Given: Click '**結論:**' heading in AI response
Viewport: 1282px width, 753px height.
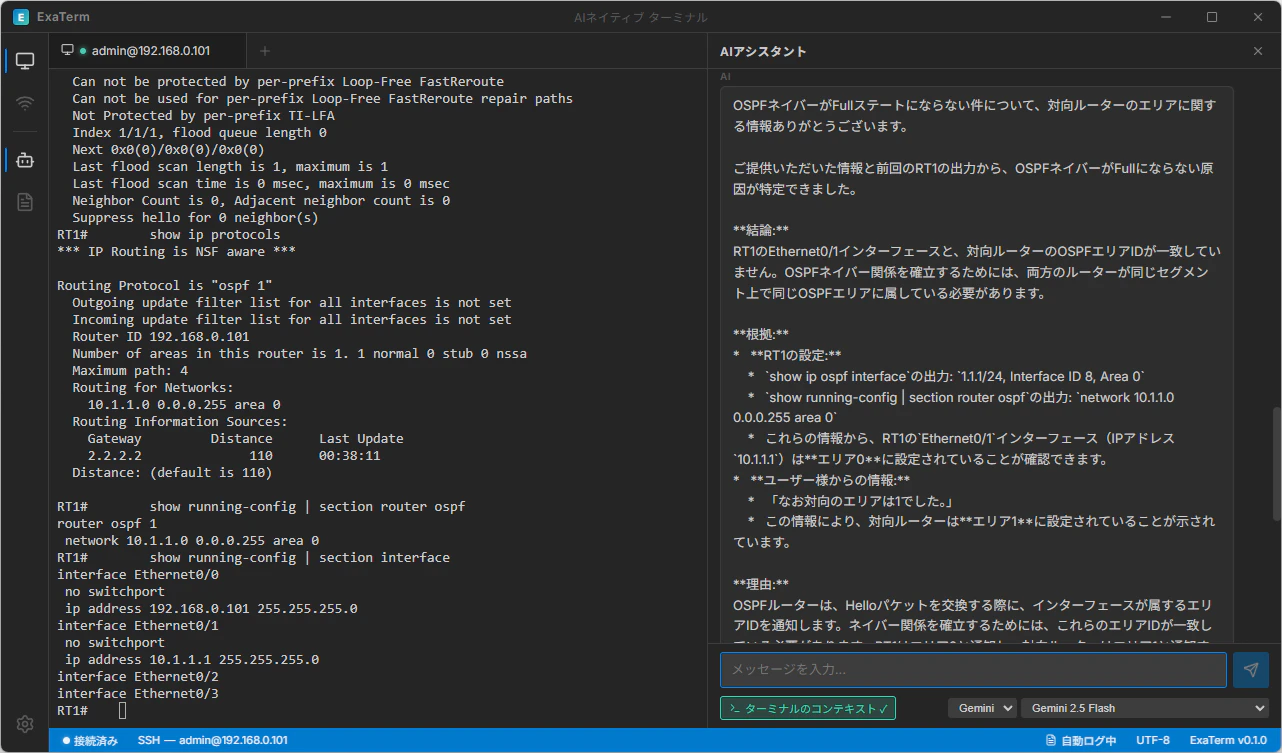Looking at the screenshot, I should tap(761, 231).
